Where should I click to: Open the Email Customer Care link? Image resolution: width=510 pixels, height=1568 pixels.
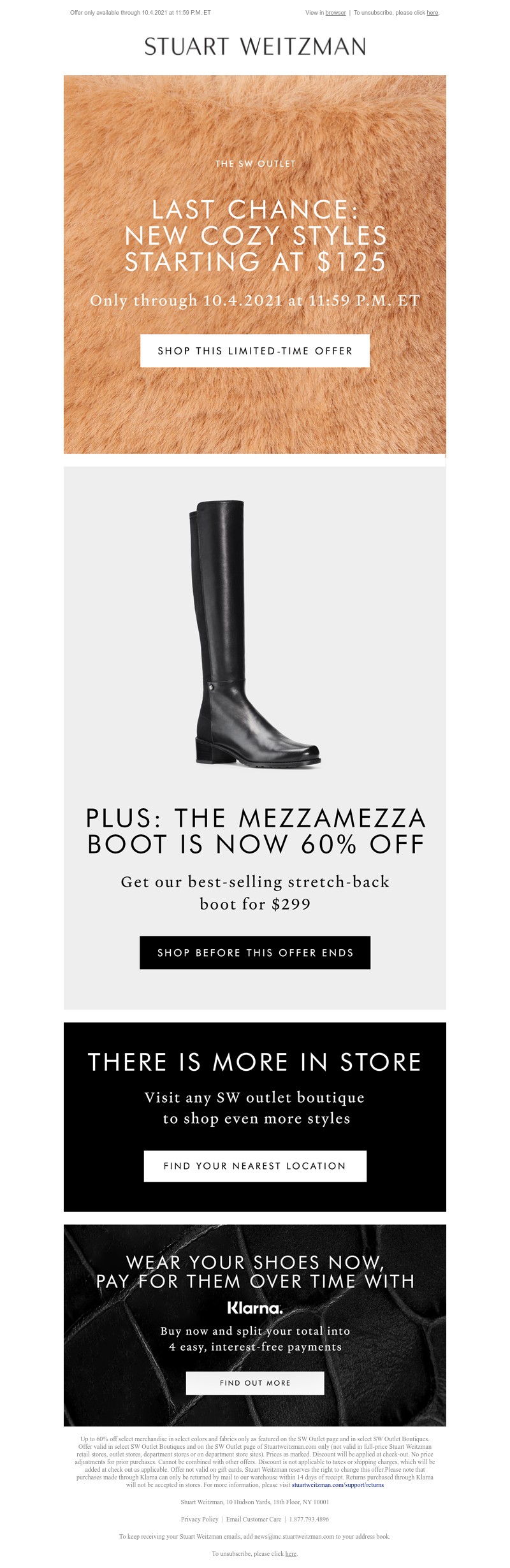point(254,1519)
